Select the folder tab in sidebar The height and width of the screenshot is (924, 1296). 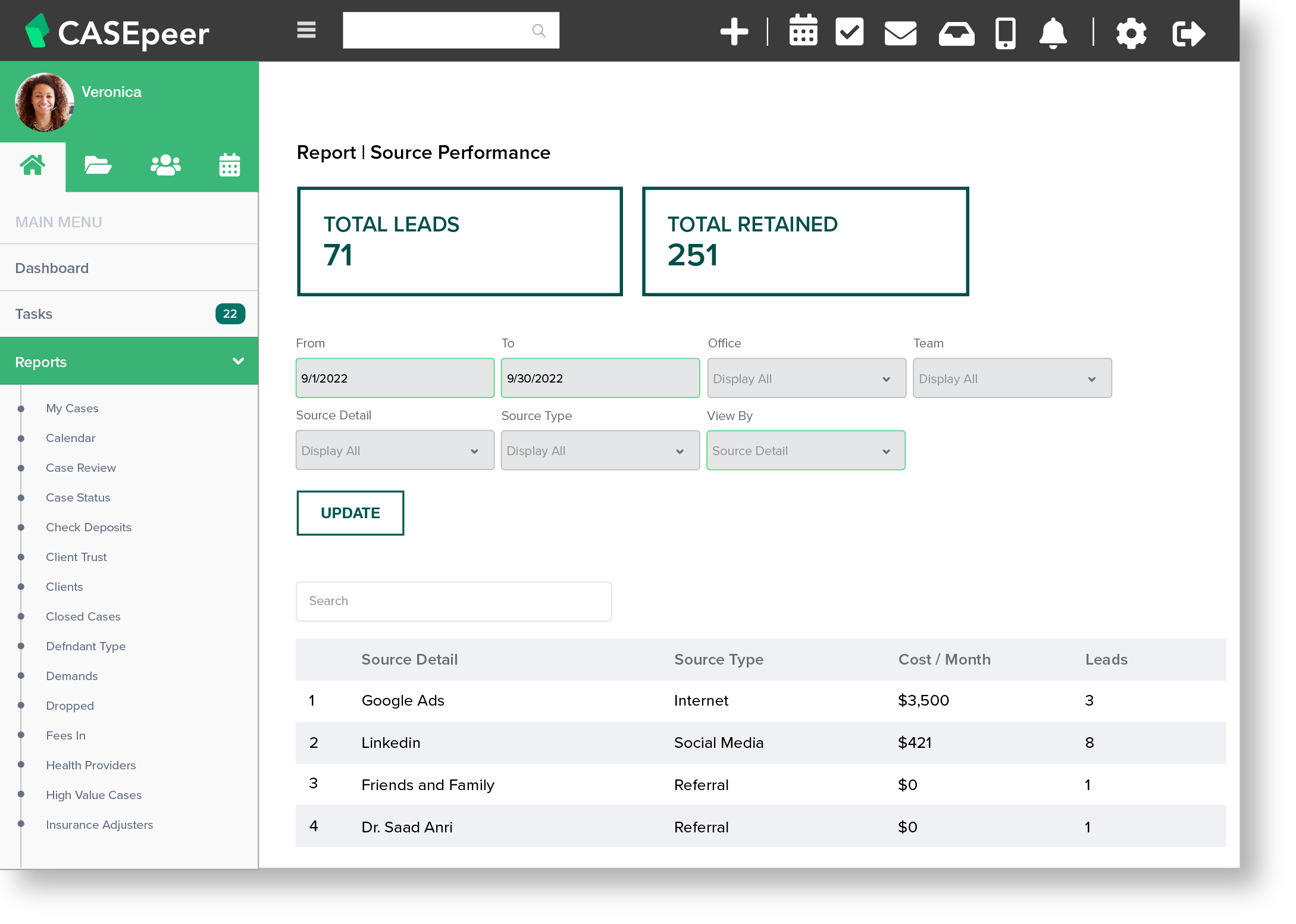click(x=98, y=165)
